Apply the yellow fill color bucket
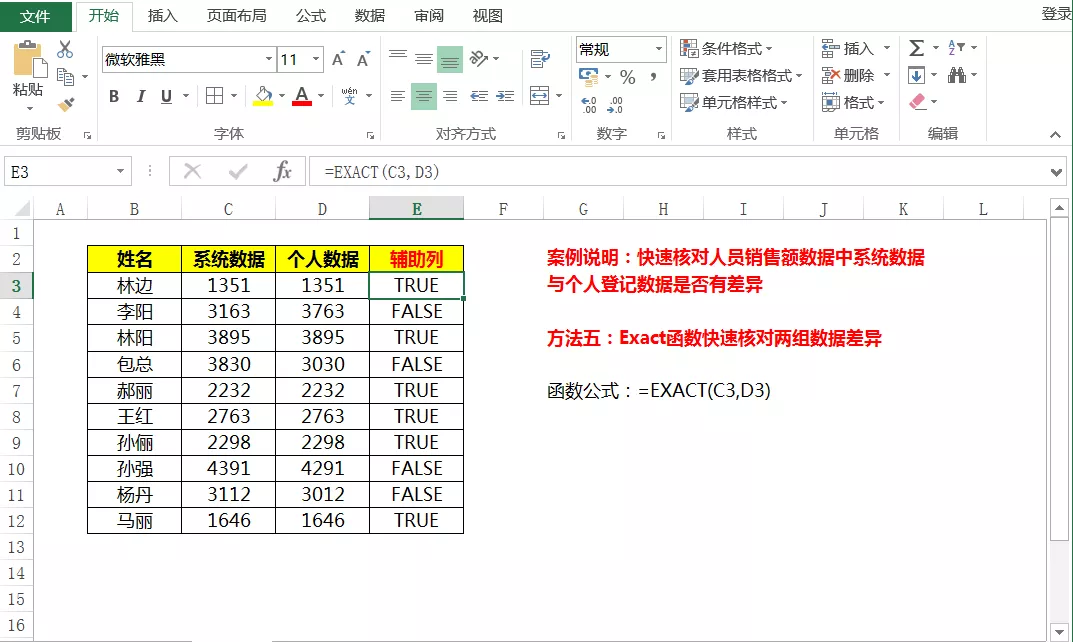This screenshot has width=1073, height=642. (x=263, y=96)
